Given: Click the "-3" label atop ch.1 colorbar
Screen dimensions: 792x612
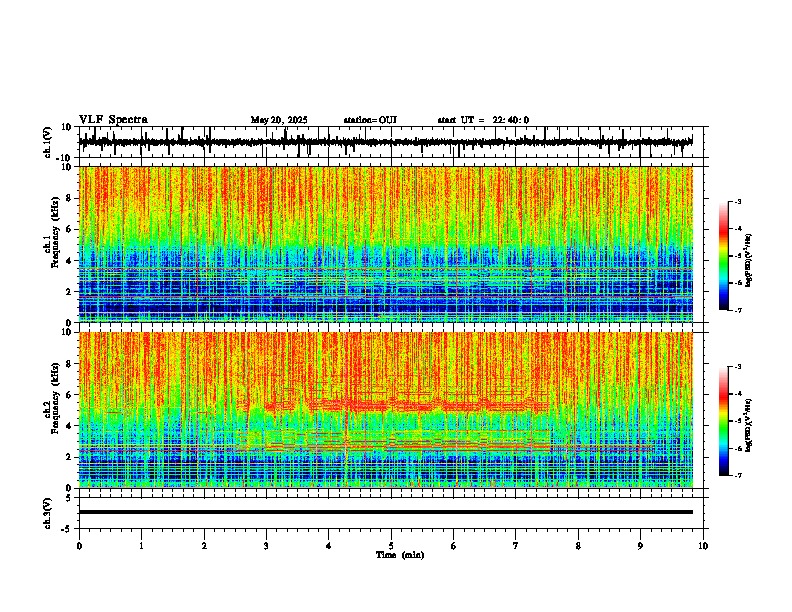Looking at the screenshot, I should 737,201.
